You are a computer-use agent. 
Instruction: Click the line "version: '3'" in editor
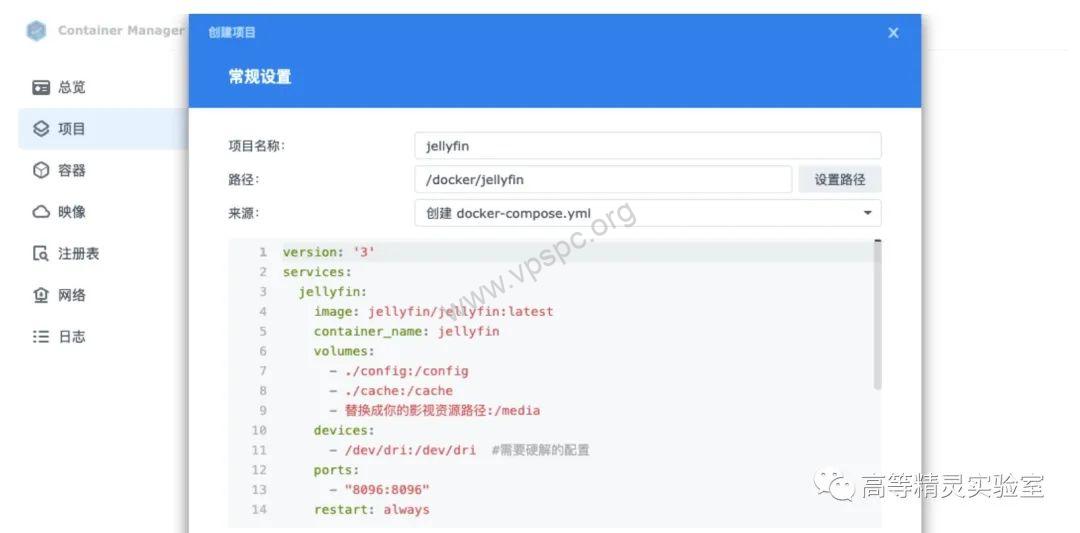[x=329, y=252]
